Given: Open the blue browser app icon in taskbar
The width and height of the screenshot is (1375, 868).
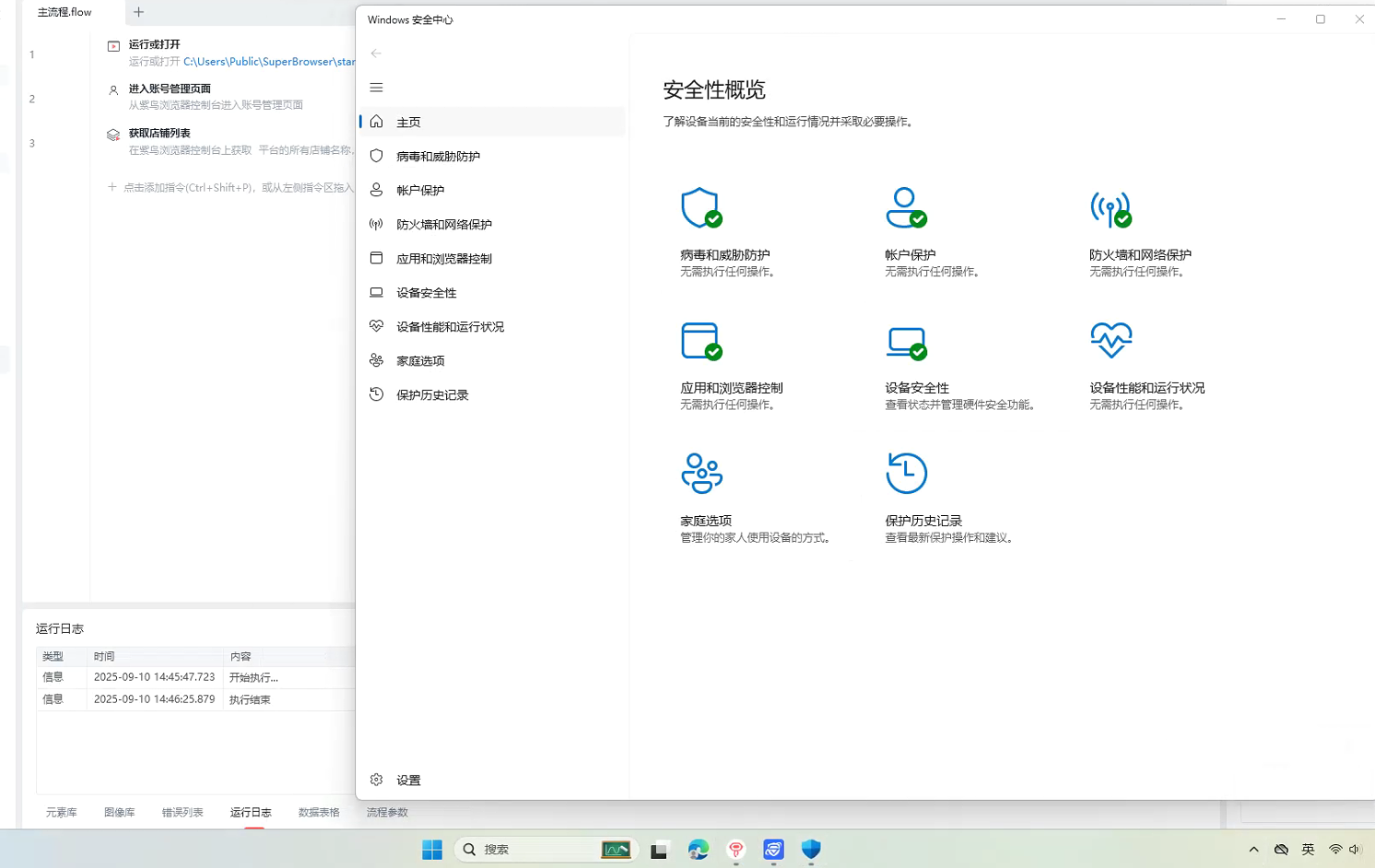Looking at the screenshot, I should point(773,850).
